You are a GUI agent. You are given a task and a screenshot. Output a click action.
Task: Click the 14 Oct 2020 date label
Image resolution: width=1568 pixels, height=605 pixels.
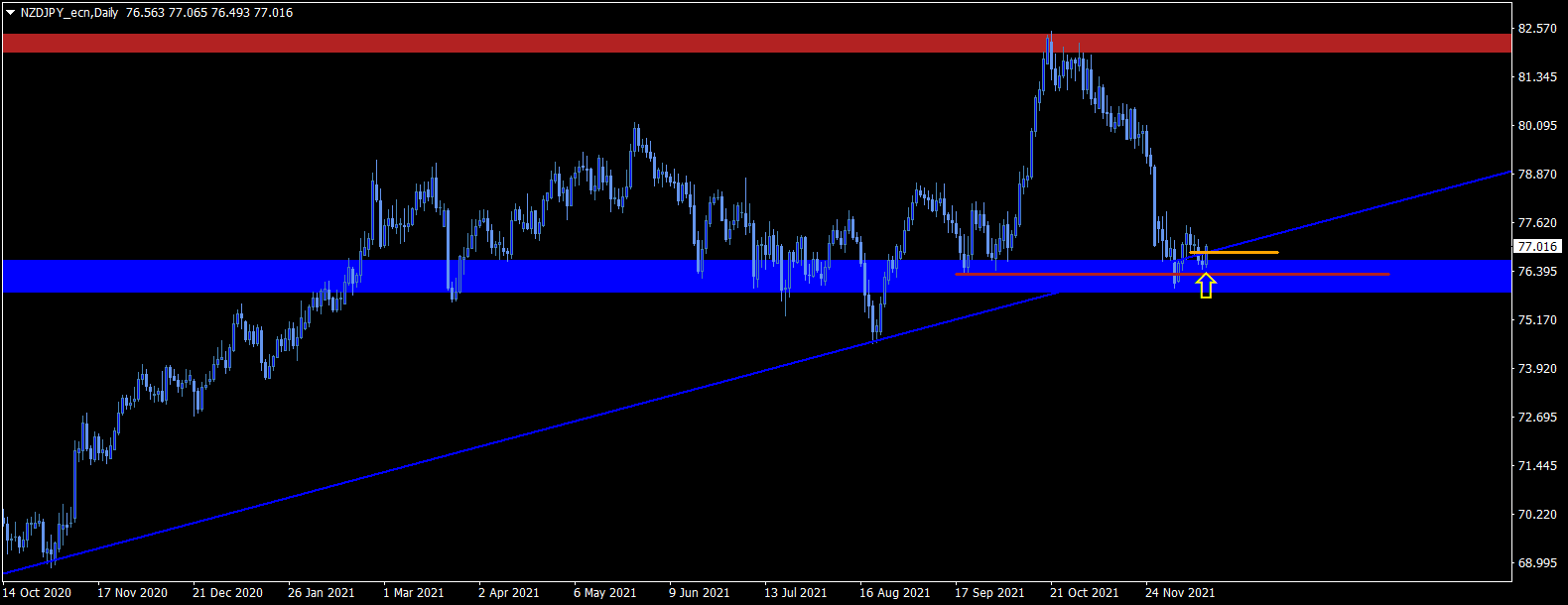point(37,593)
